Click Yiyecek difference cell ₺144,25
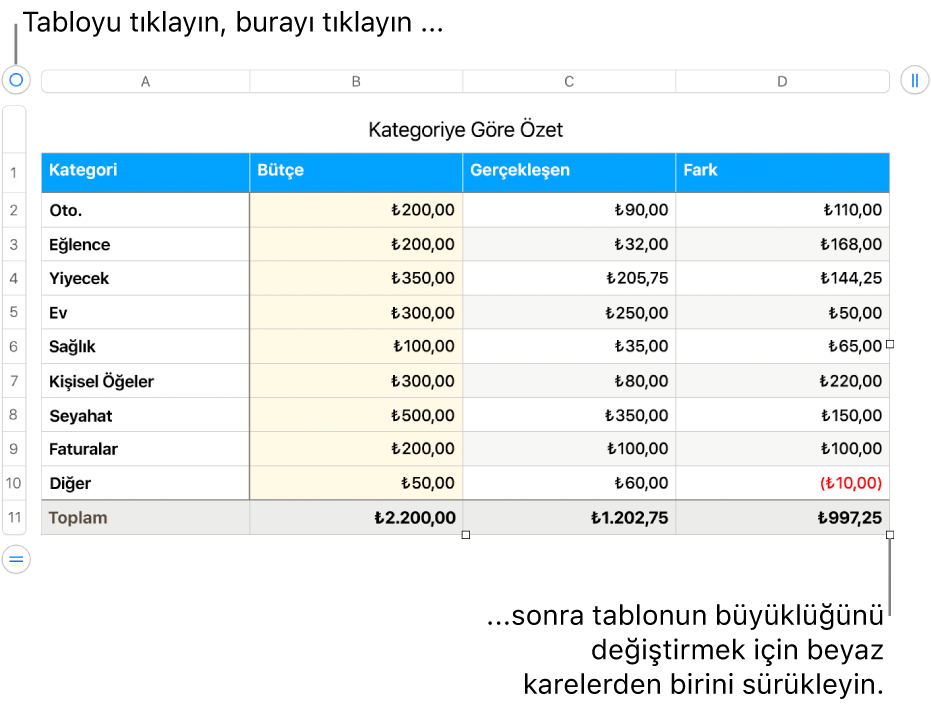This screenshot has height=713, width=931. point(783,278)
